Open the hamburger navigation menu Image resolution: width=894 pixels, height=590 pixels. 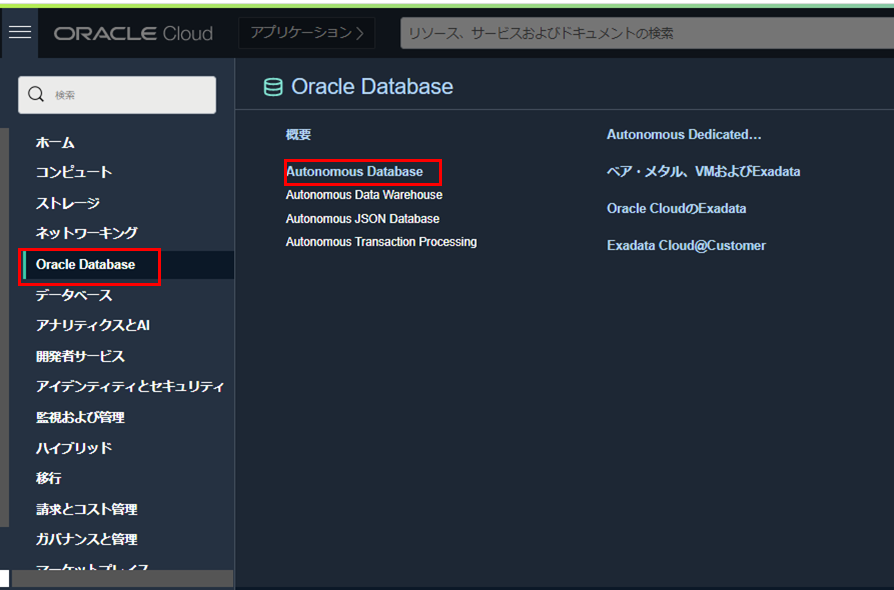(20, 32)
